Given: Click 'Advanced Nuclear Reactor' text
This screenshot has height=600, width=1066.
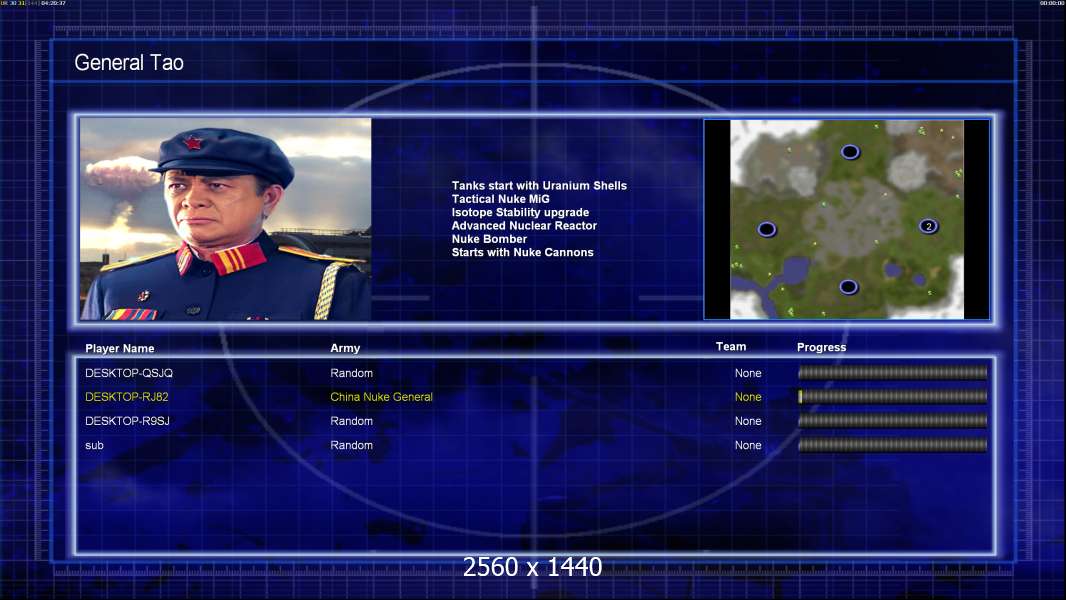Looking at the screenshot, I should (x=524, y=226).
